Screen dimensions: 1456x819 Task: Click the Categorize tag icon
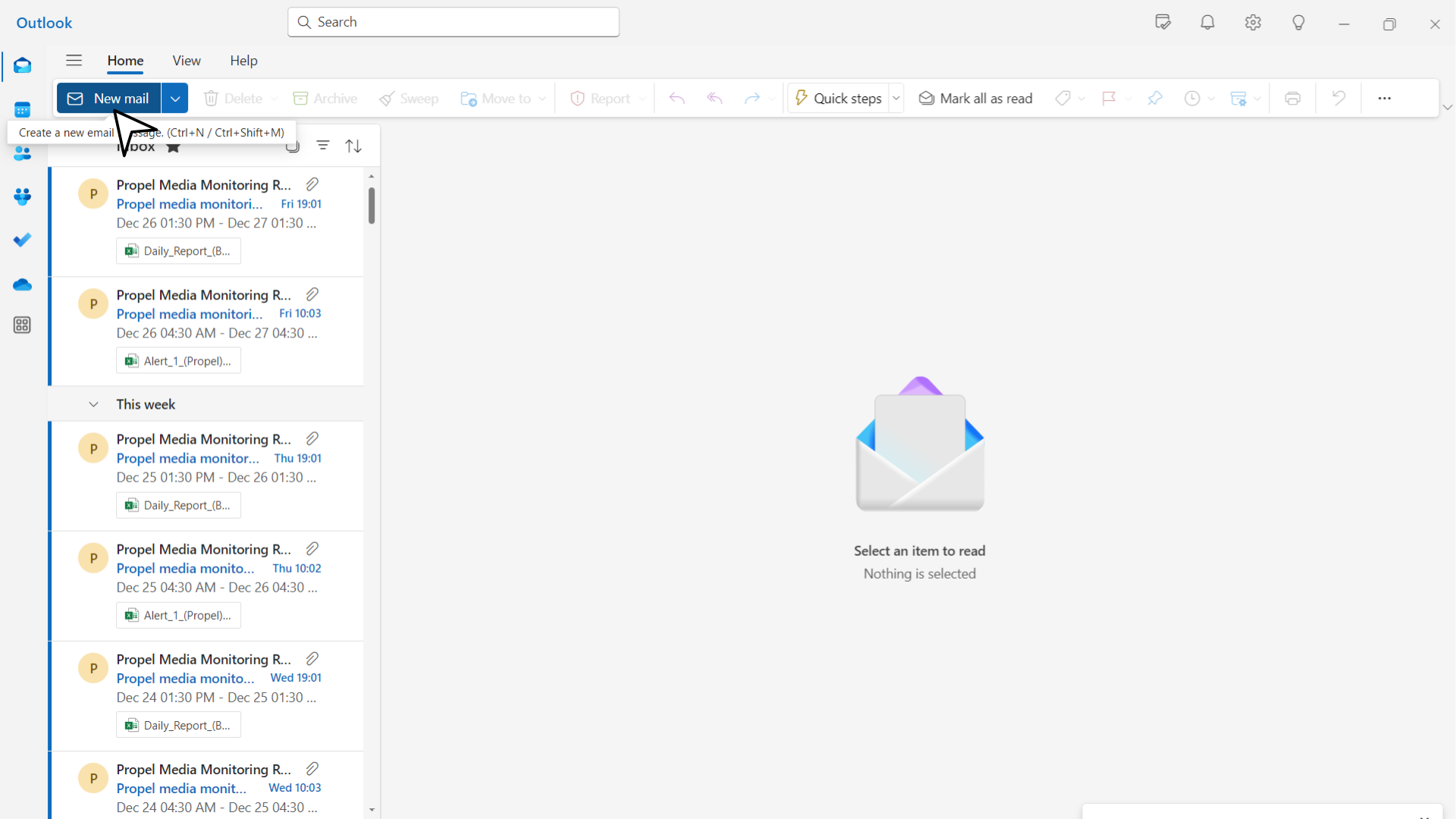point(1062,99)
